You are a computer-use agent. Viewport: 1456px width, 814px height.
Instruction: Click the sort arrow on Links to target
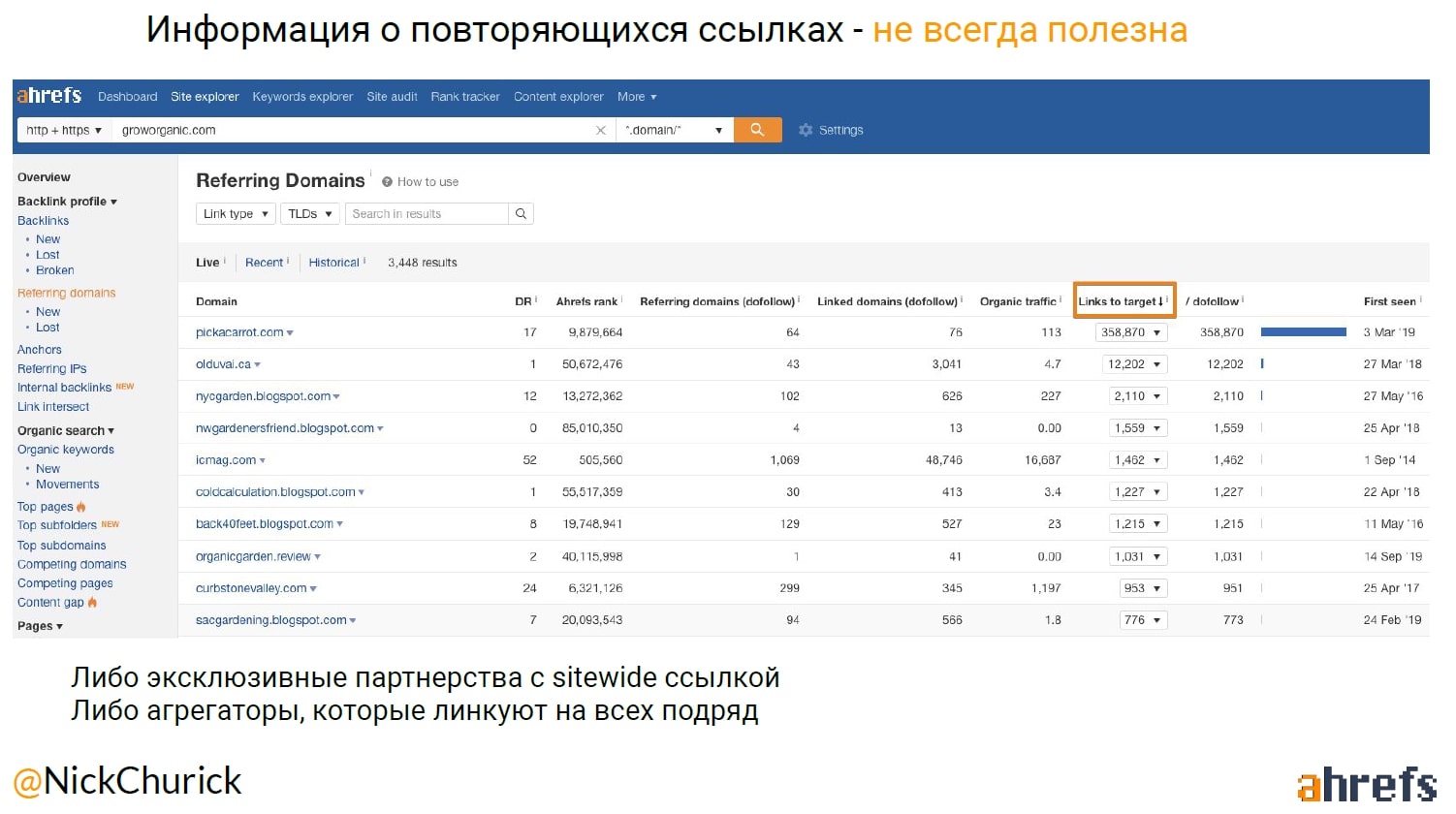[1160, 302]
